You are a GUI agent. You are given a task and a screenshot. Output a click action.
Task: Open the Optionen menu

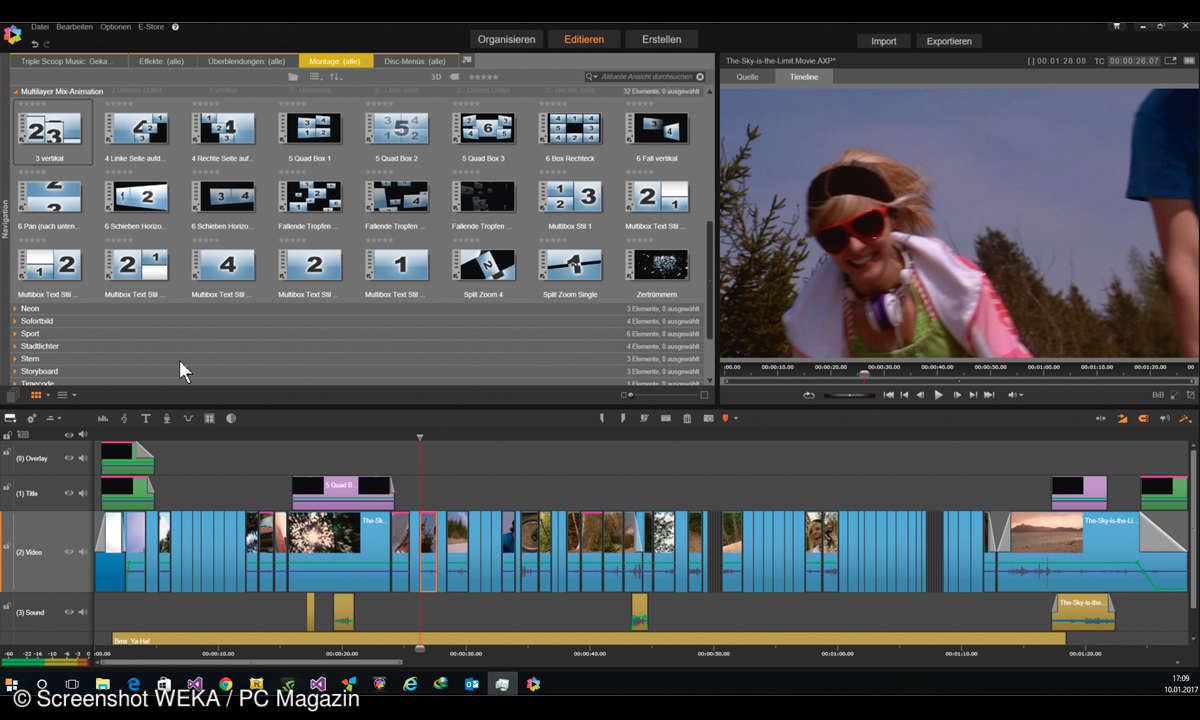pos(115,27)
